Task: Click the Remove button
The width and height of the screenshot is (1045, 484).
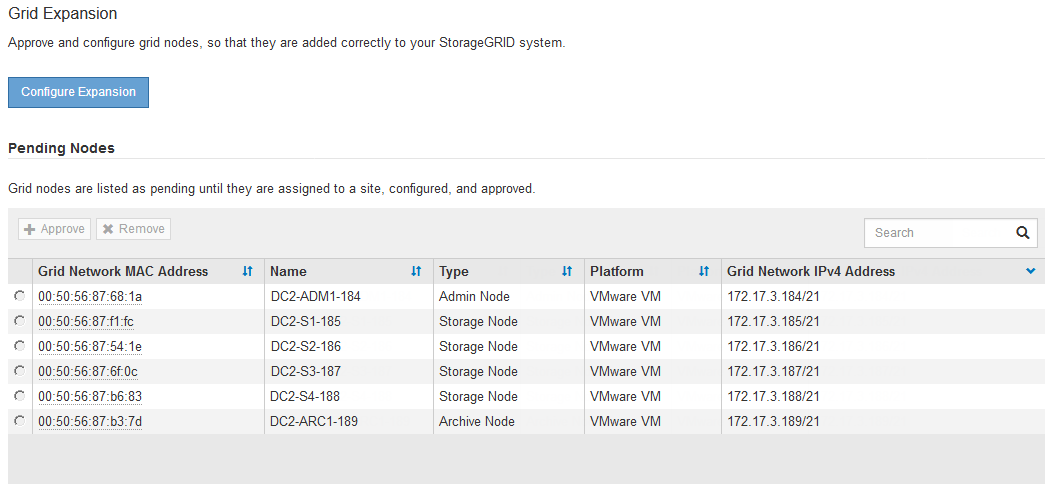Action: (x=133, y=229)
